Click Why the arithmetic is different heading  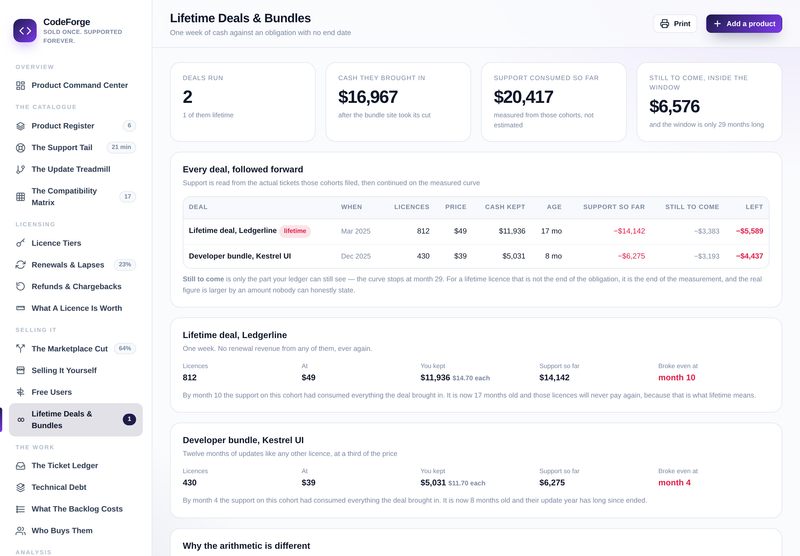pyautogui.click(x=246, y=546)
